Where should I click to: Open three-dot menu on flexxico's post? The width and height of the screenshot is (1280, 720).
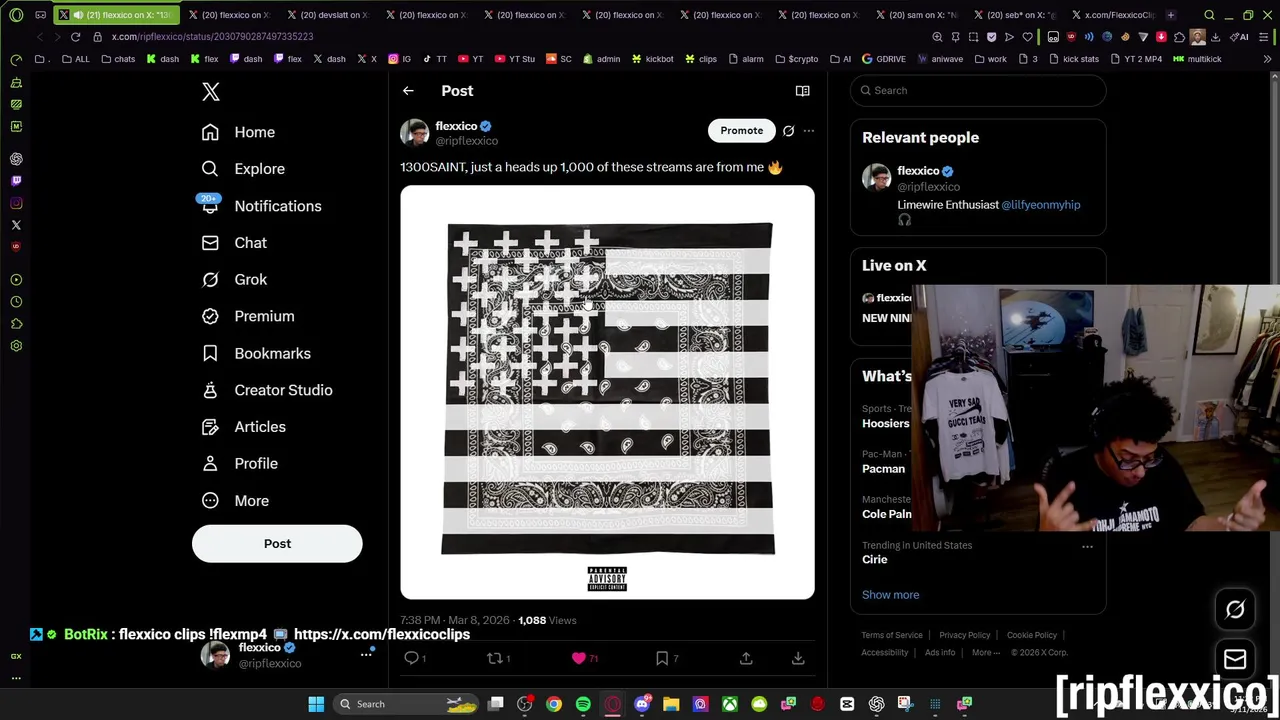point(809,131)
